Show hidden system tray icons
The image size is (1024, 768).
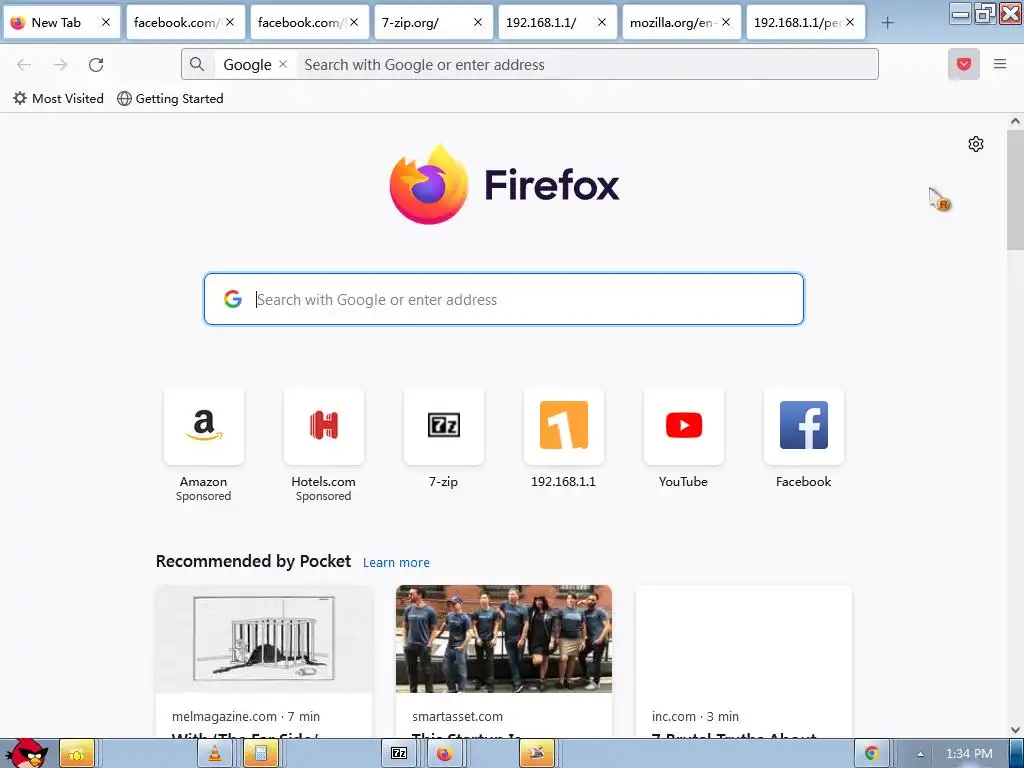[920, 754]
